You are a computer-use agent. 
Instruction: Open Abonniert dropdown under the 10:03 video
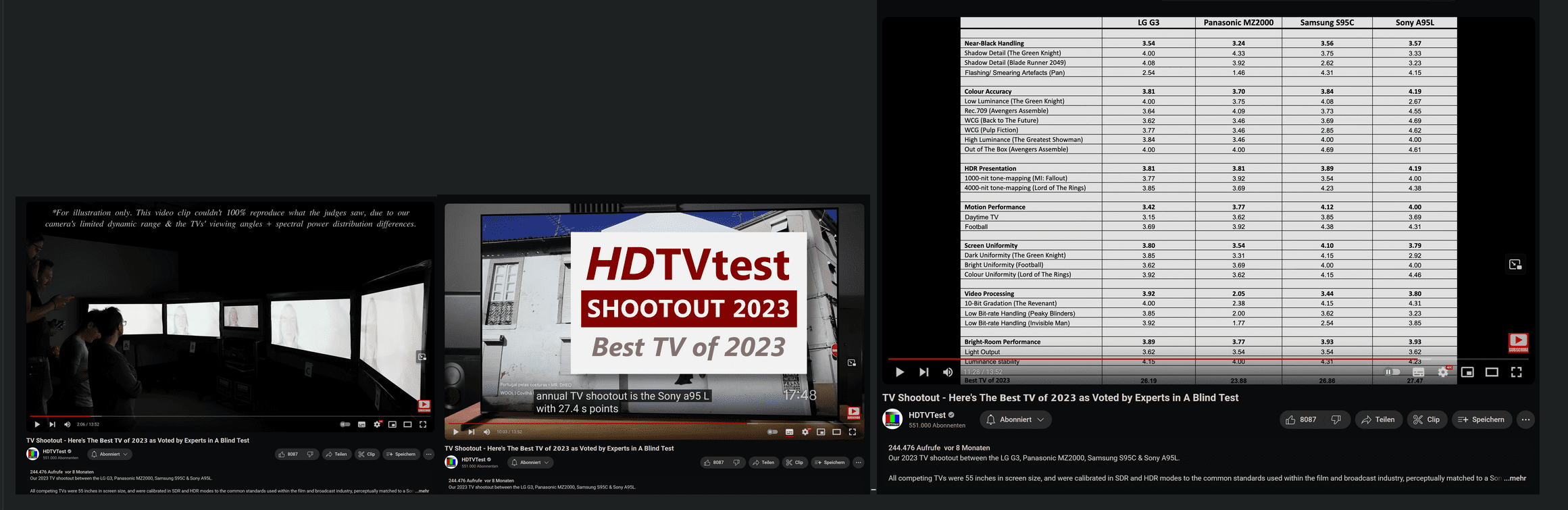click(530, 463)
